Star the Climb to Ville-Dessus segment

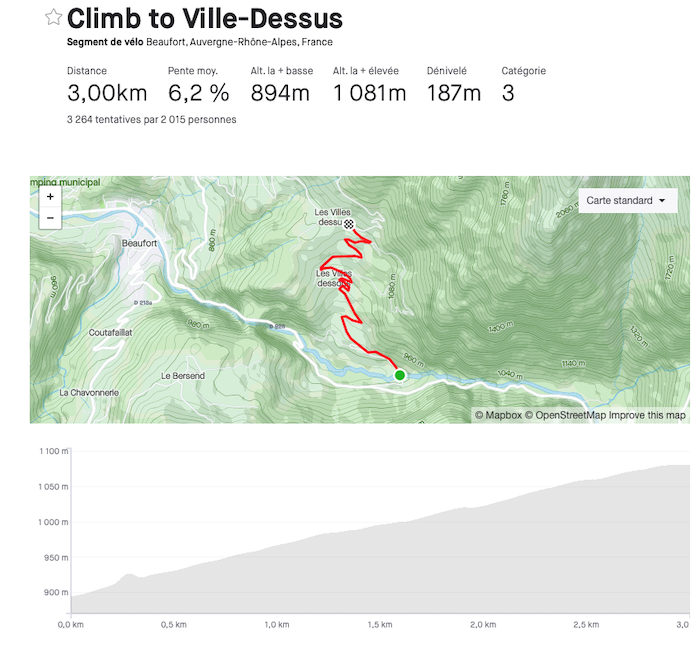(x=54, y=18)
